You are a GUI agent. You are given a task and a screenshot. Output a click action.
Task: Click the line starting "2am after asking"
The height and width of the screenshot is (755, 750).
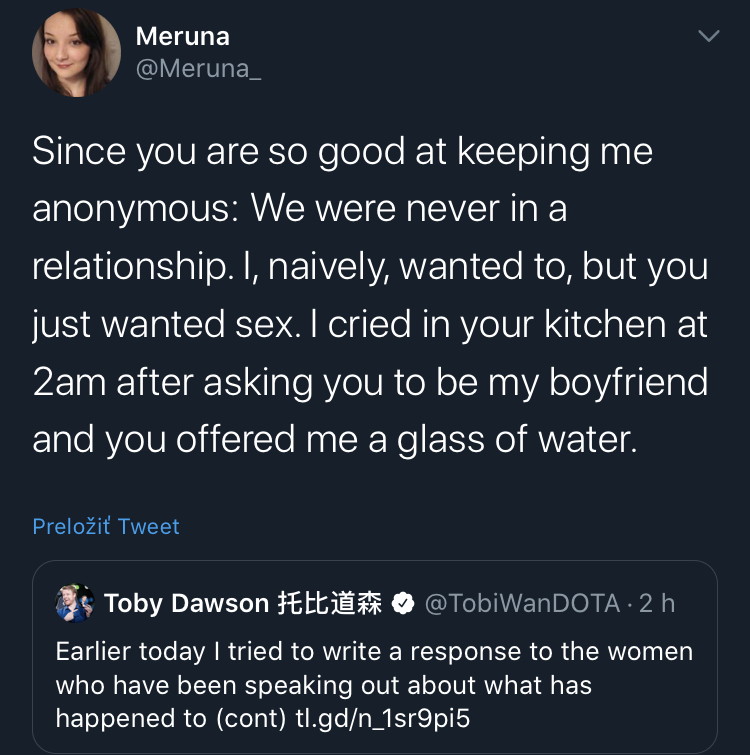coord(370,383)
